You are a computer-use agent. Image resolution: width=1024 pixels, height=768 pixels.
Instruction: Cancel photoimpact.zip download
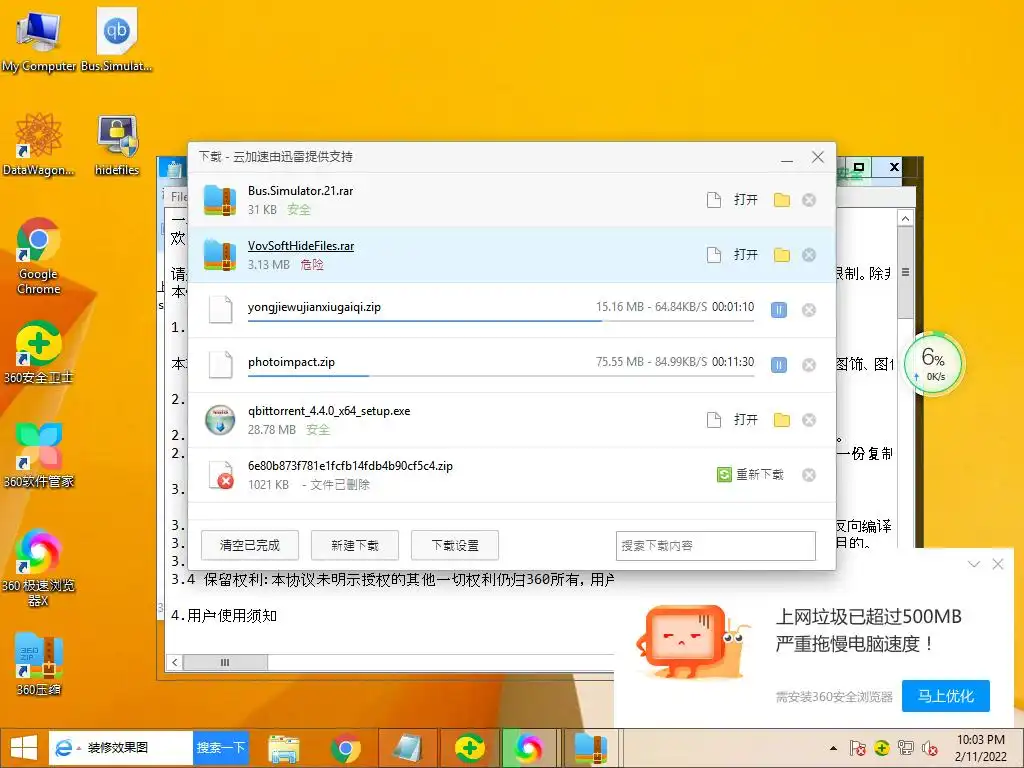coord(808,364)
